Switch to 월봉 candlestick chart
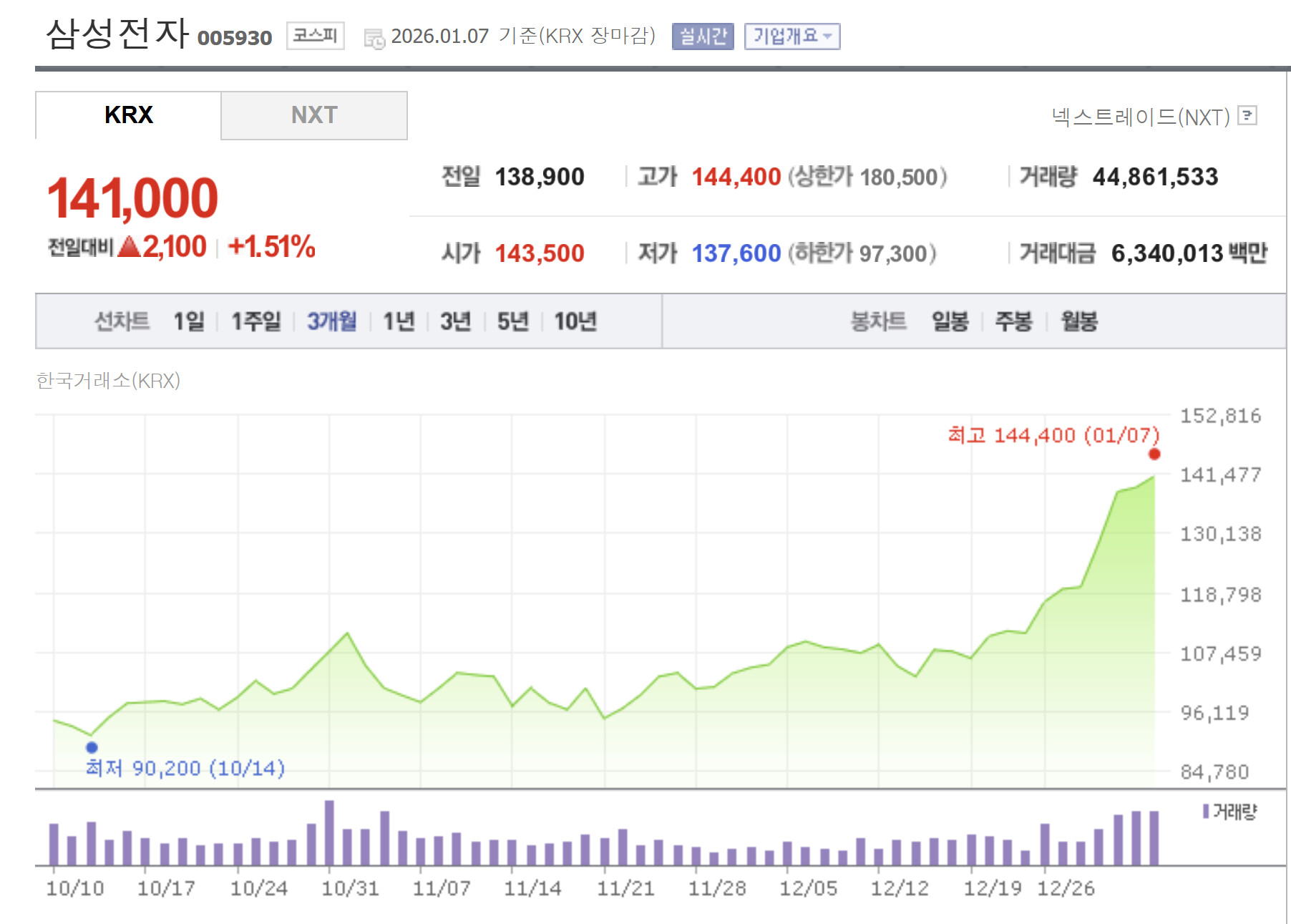 tap(1079, 321)
